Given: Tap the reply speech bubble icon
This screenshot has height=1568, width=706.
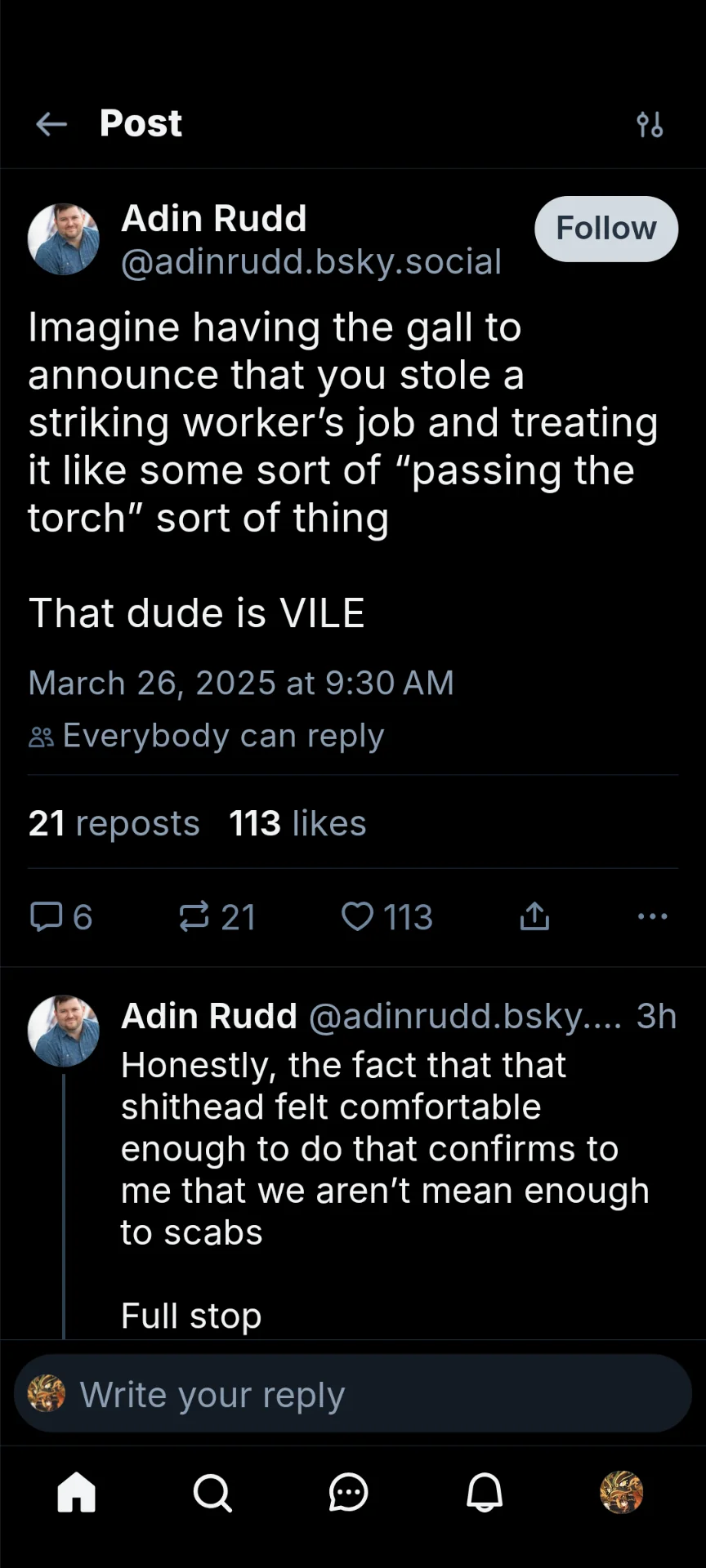Looking at the screenshot, I should (x=47, y=916).
